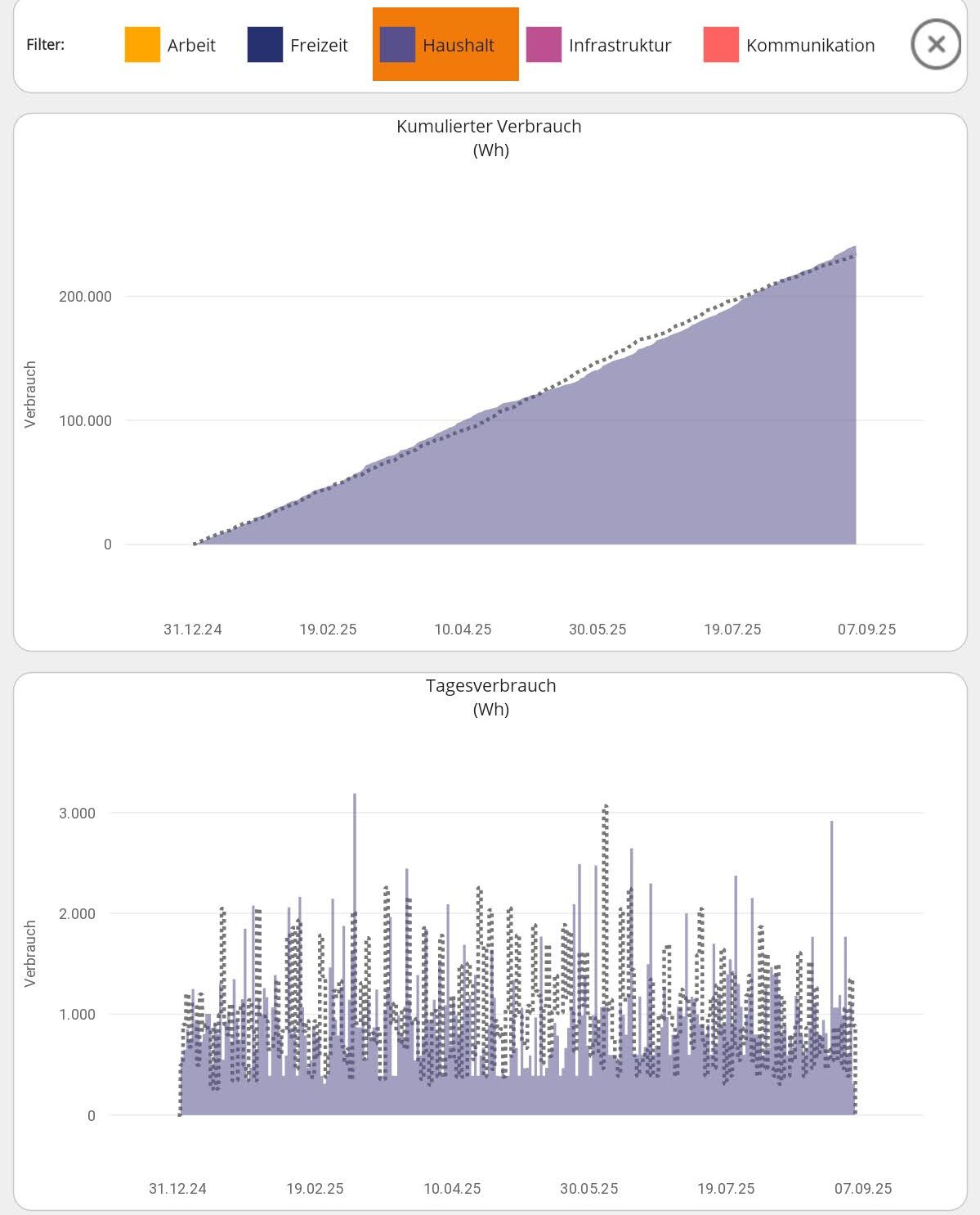Viewport: 980px width, 1215px height.
Task: Click the Tagesverbrauch chart title
Action: pyautogui.click(x=490, y=686)
